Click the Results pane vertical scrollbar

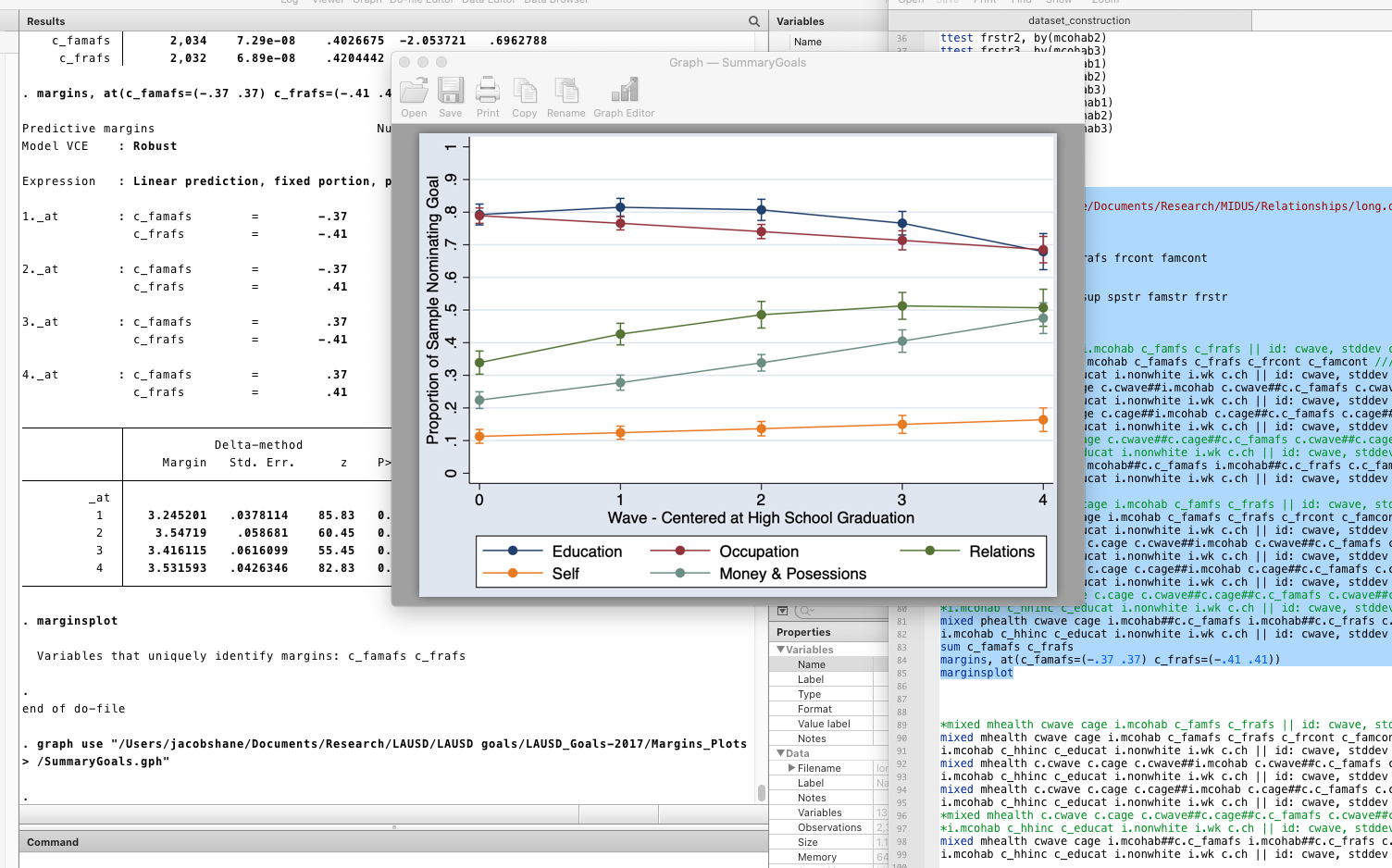click(762, 792)
